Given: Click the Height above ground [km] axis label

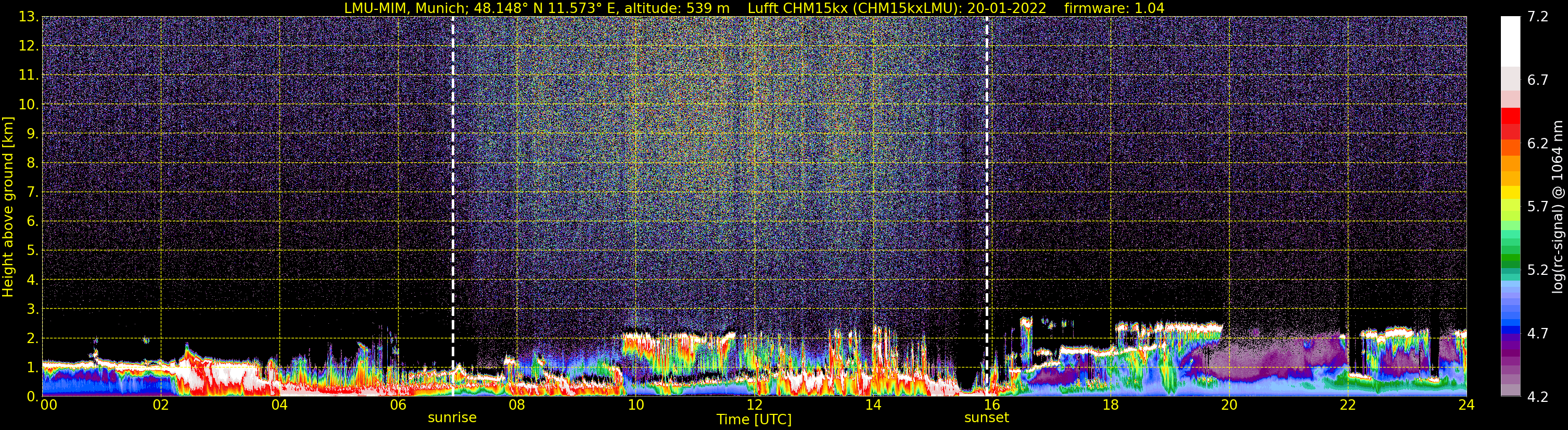Looking at the screenshot, I should click(8, 207).
